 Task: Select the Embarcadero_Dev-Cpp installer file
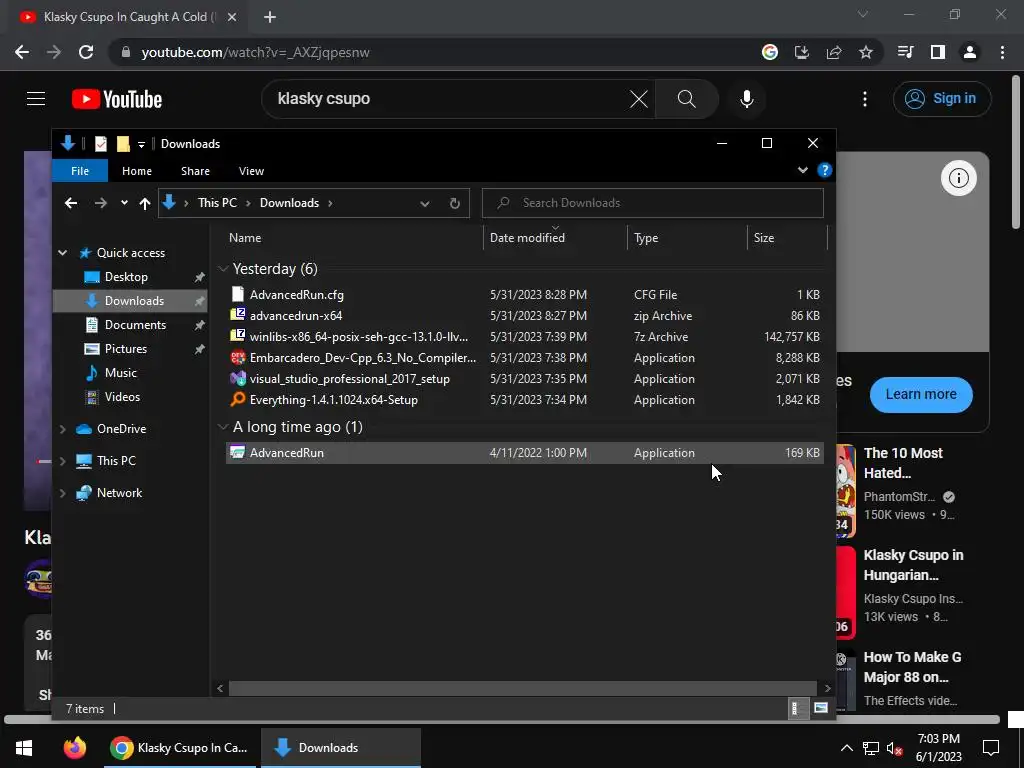[x=524, y=358]
